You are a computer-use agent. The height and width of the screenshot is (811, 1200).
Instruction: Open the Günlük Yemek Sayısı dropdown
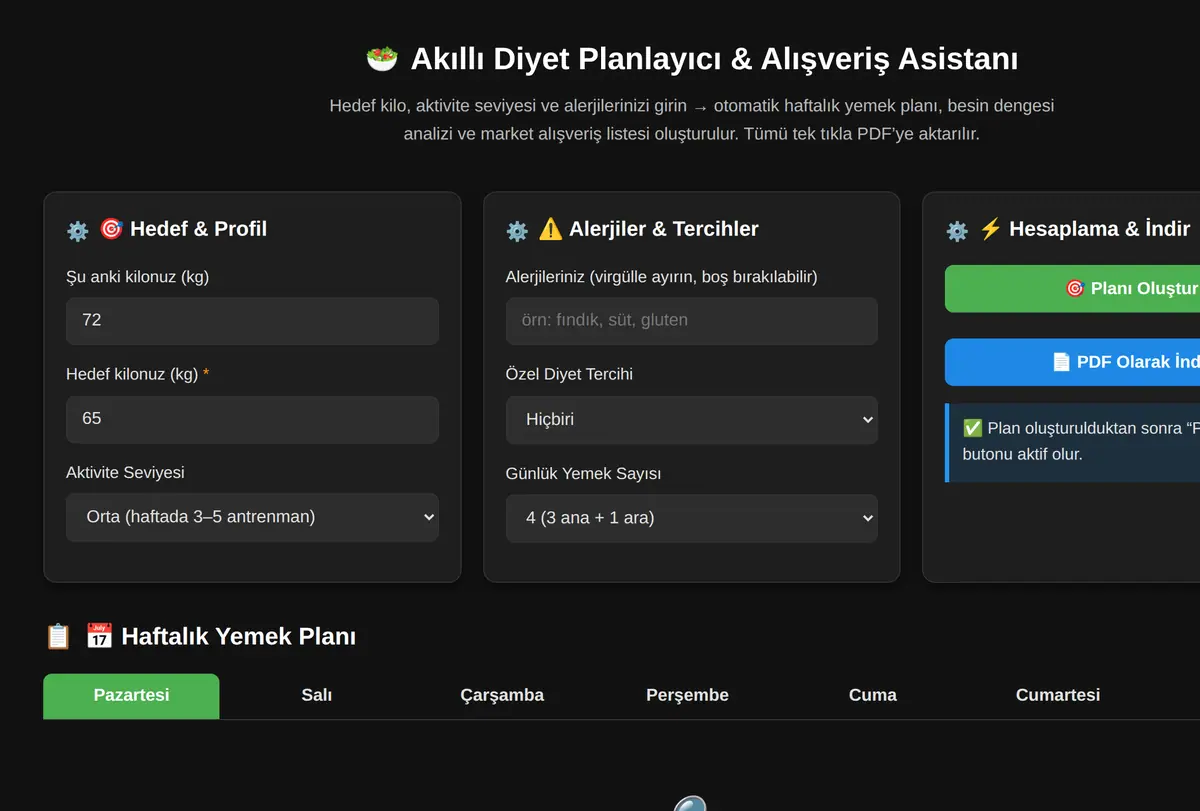point(692,518)
